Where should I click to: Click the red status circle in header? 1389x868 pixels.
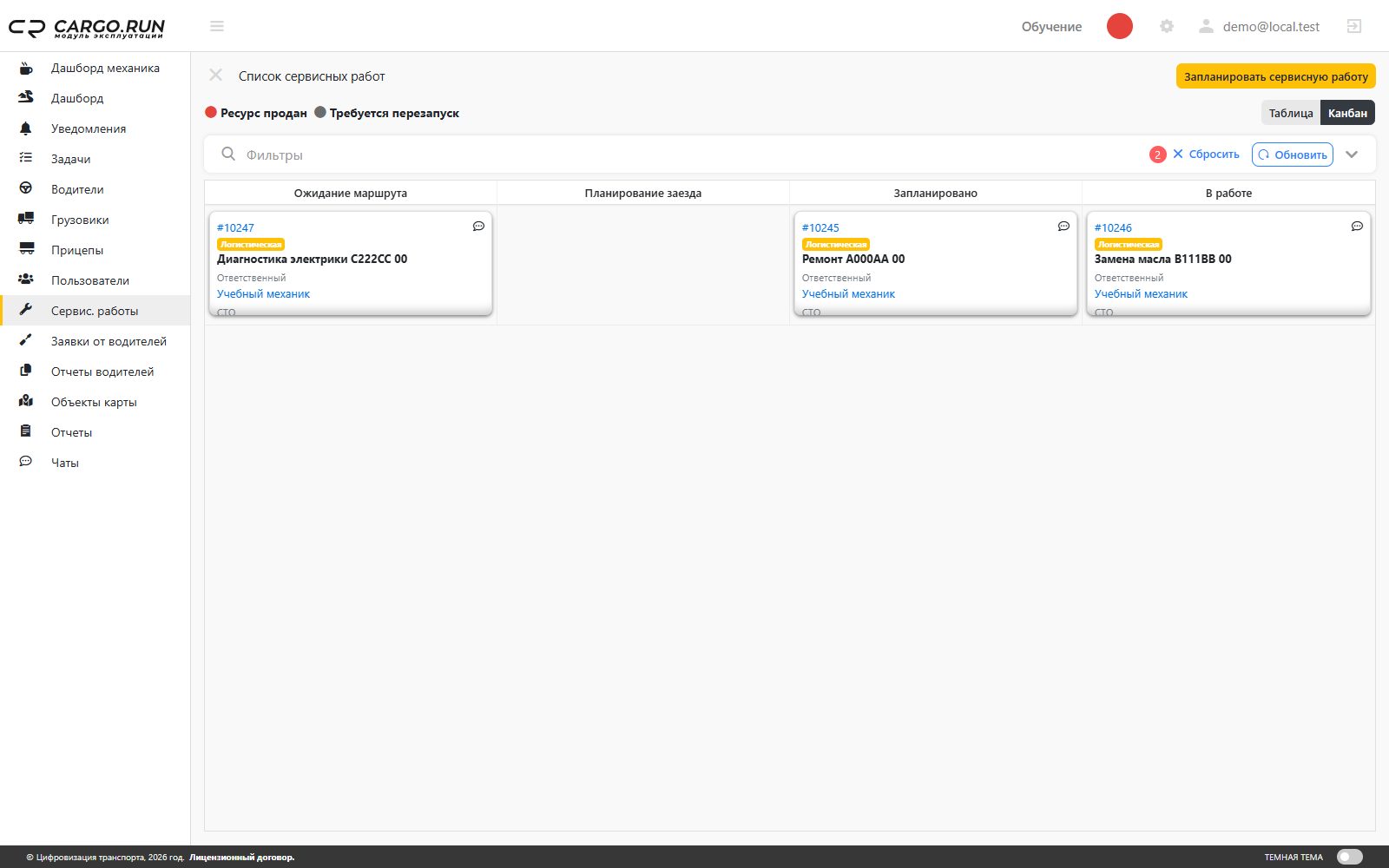coord(1120,26)
